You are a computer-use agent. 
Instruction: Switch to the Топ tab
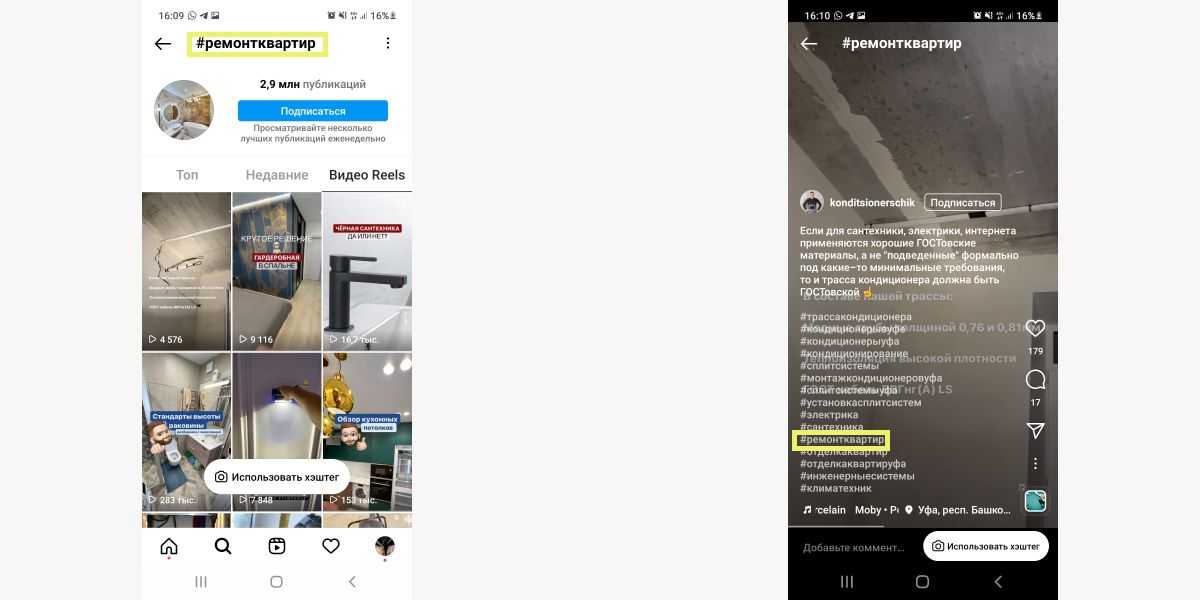point(187,174)
